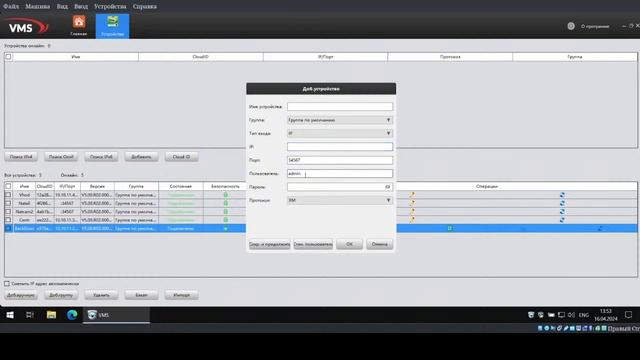Viewport: 640px width, 360px height.
Task: Check the Vhod device checkbox
Action: [8, 195]
